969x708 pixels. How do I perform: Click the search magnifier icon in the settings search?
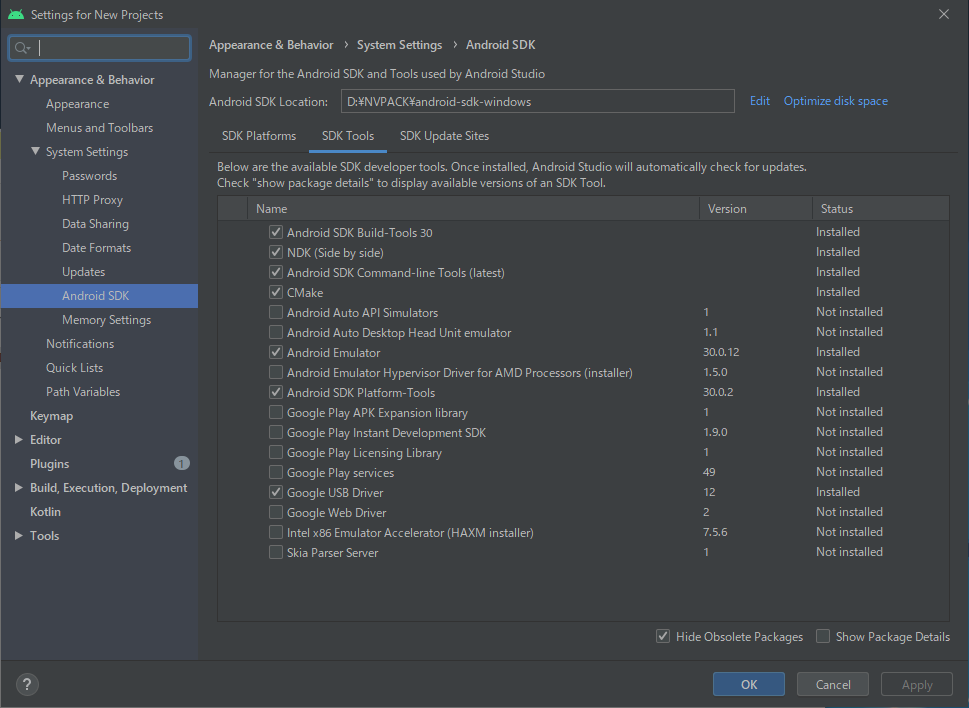pyautogui.click(x=22, y=48)
